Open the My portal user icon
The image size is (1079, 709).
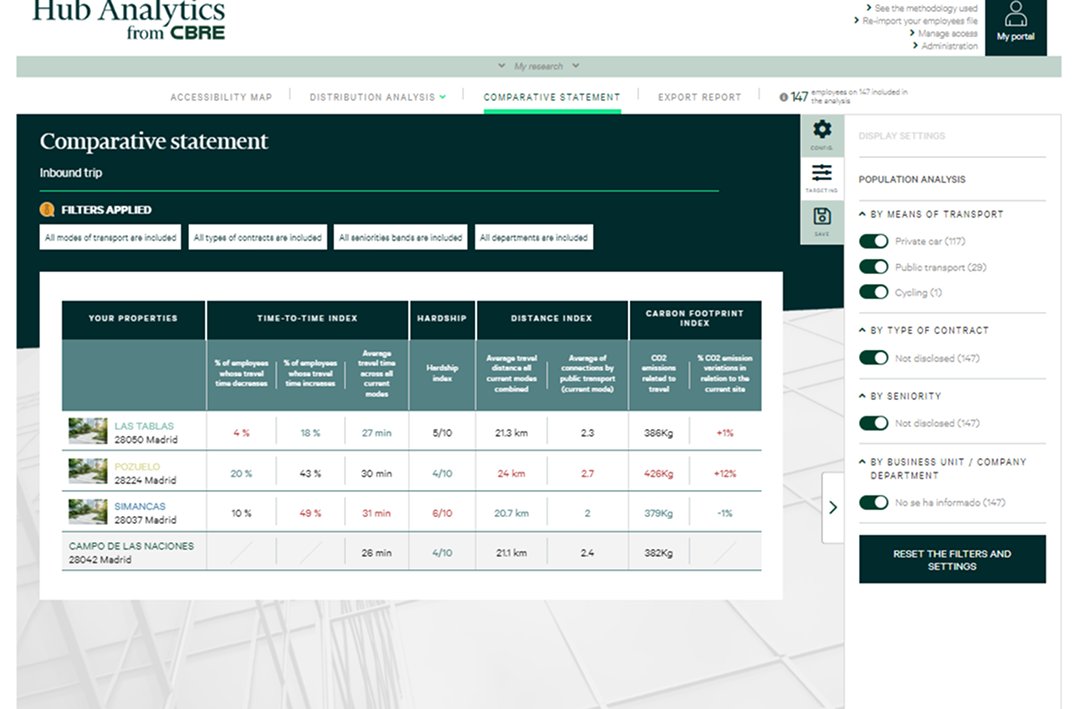tap(1015, 21)
